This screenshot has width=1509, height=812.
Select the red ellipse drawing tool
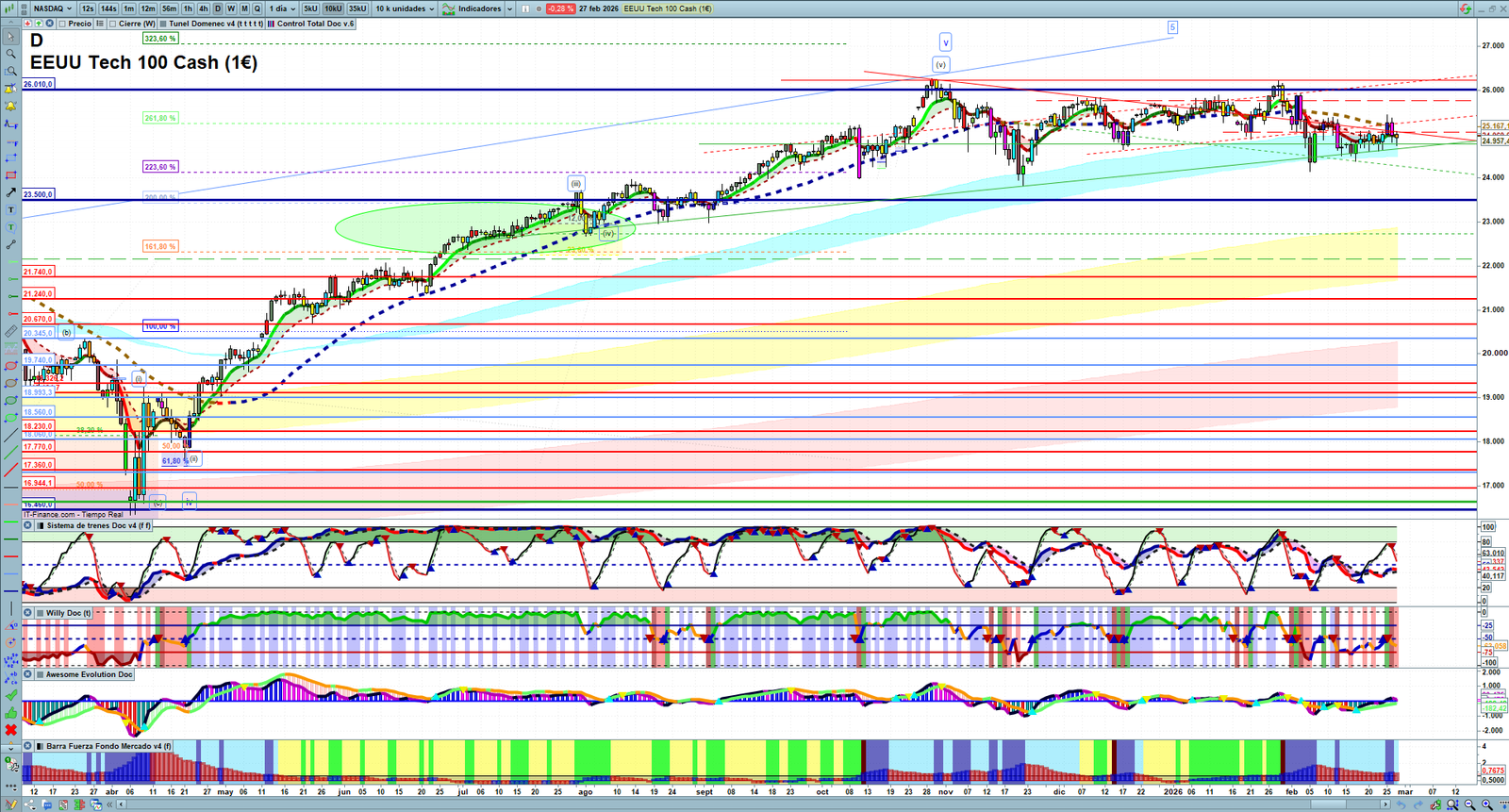(10, 366)
